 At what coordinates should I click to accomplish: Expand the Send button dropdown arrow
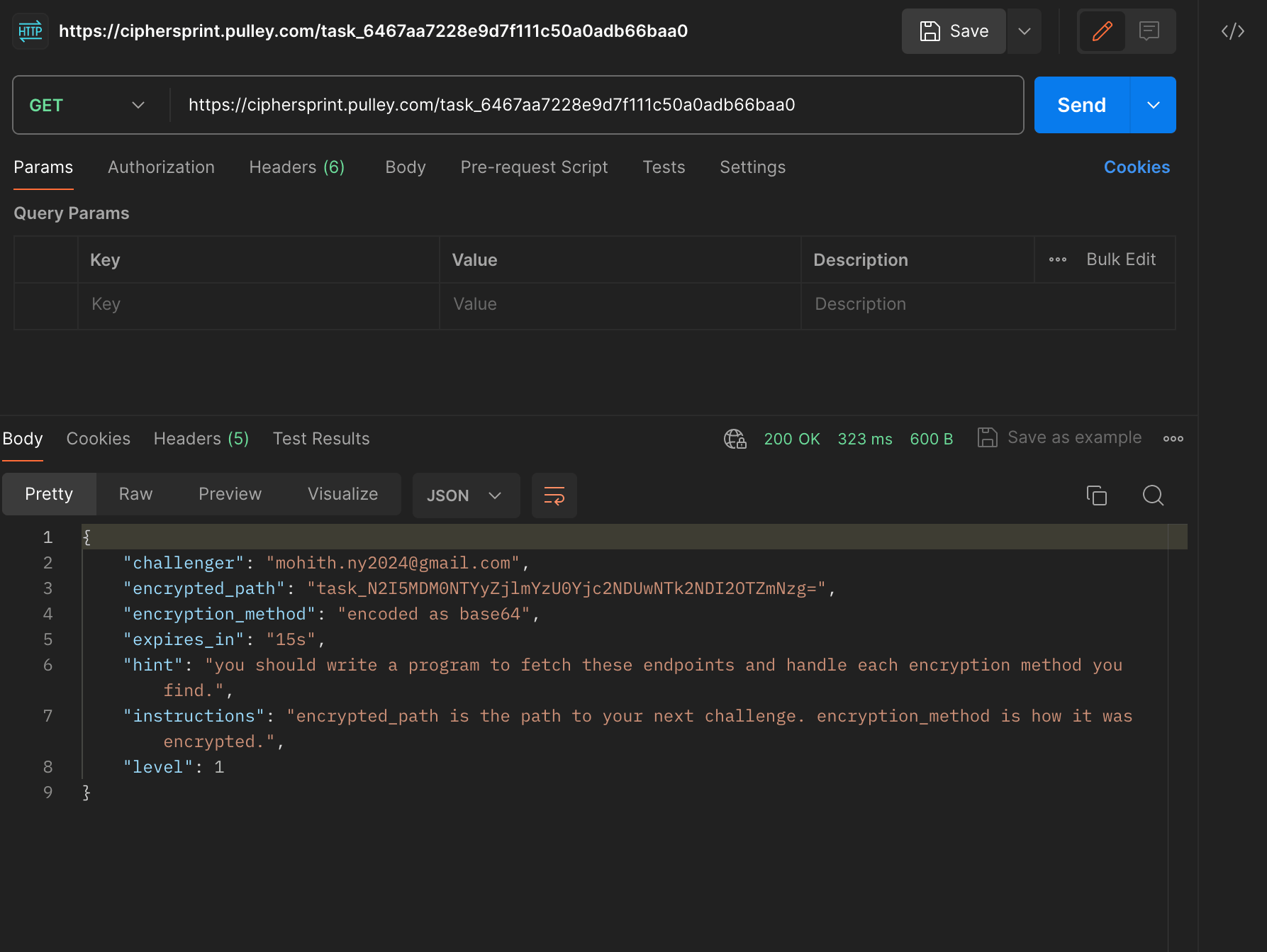click(1153, 105)
